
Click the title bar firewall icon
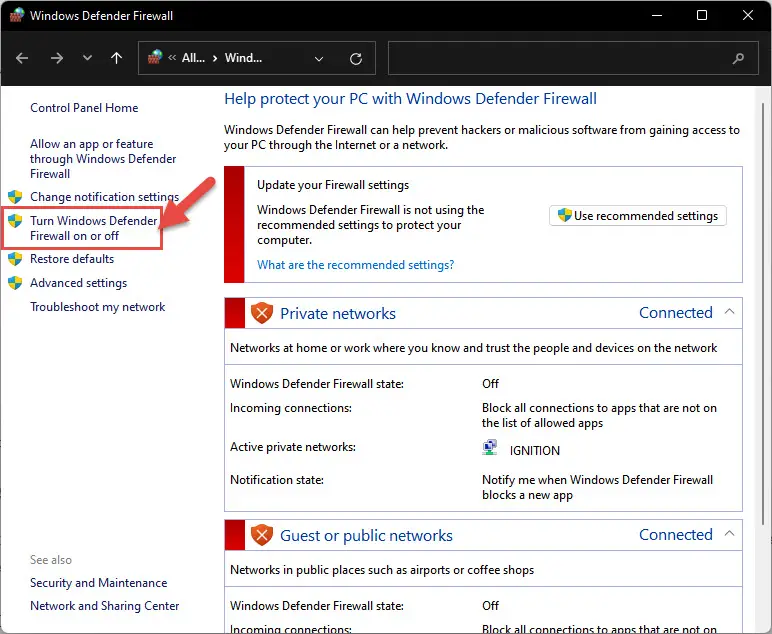tap(17, 15)
